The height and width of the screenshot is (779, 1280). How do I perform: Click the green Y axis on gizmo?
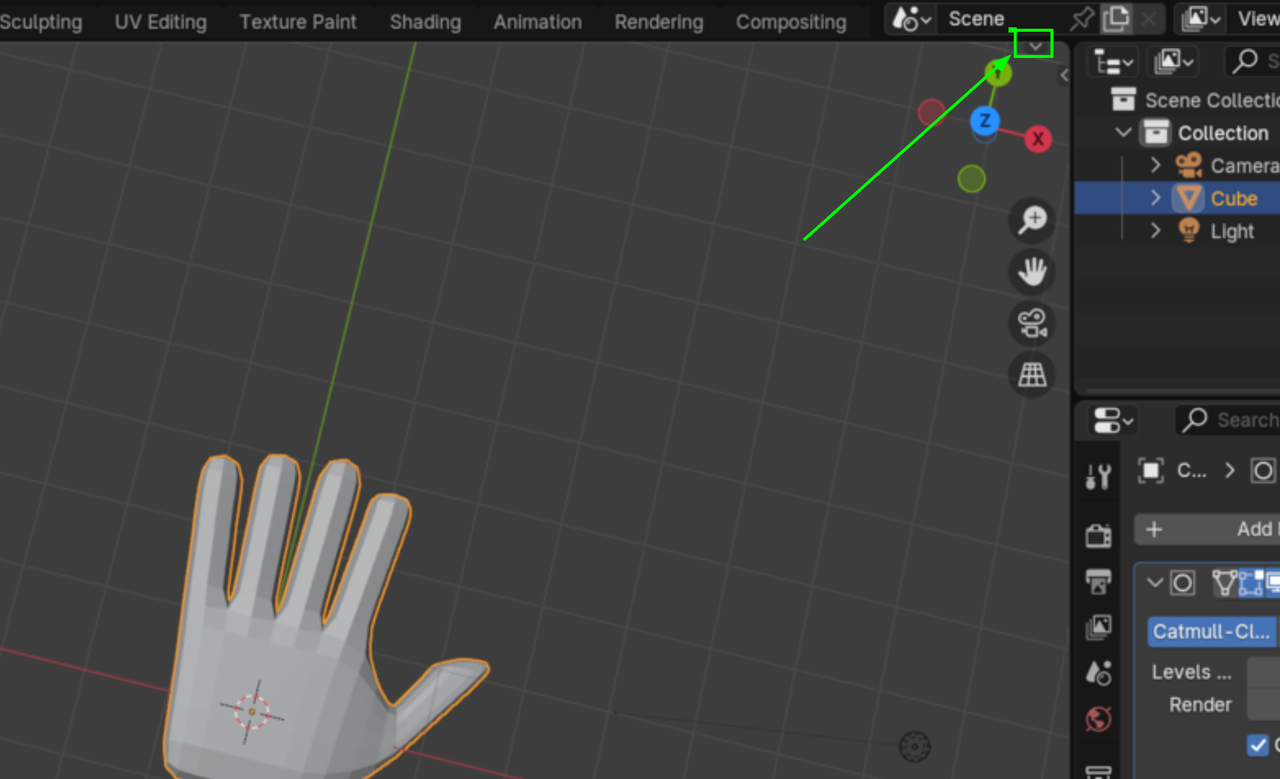[x=998, y=72]
